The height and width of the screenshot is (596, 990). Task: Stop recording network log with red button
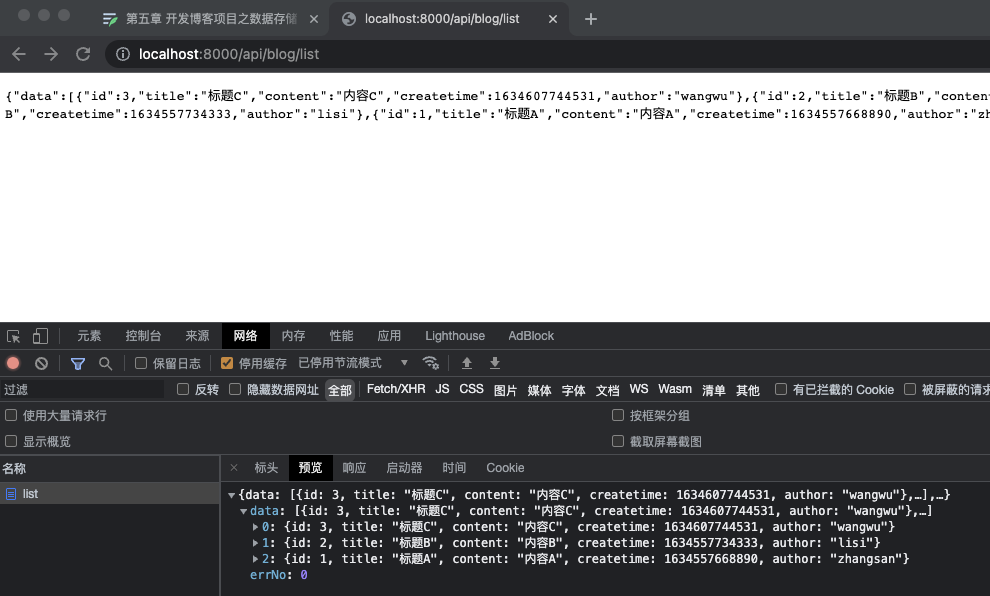point(13,363)
